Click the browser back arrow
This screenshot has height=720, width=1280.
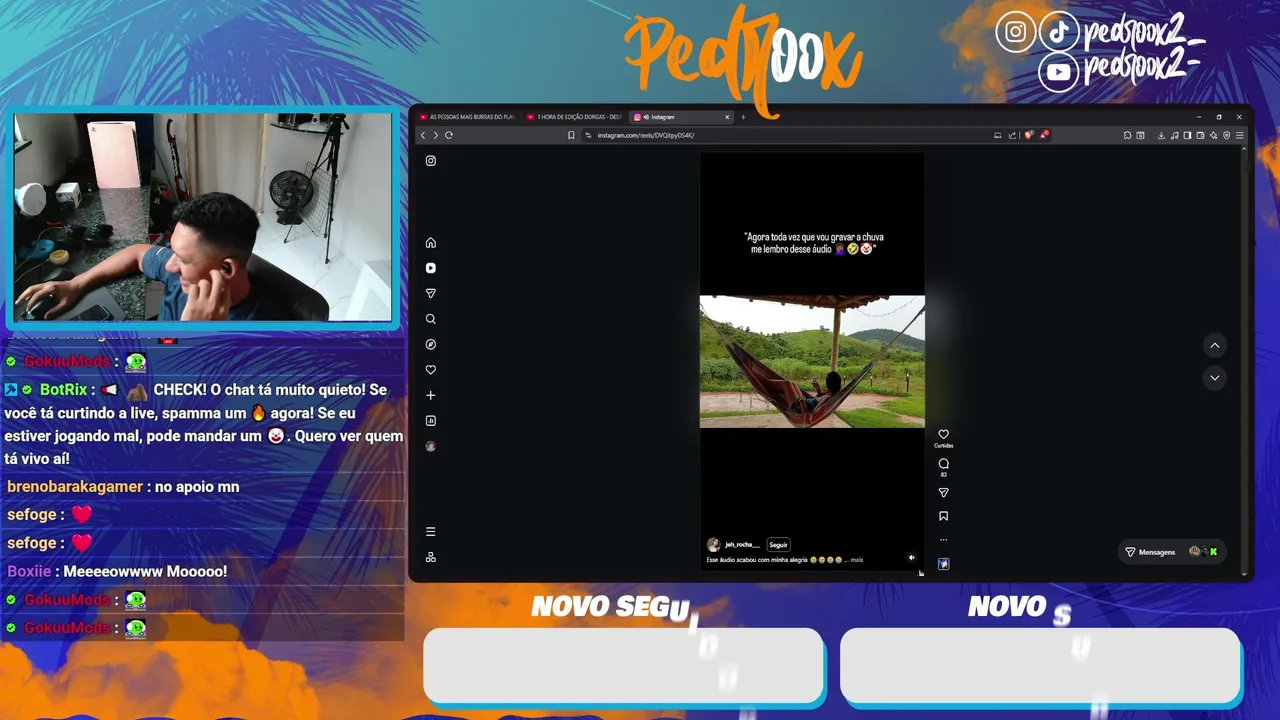(x=423, y=135)
